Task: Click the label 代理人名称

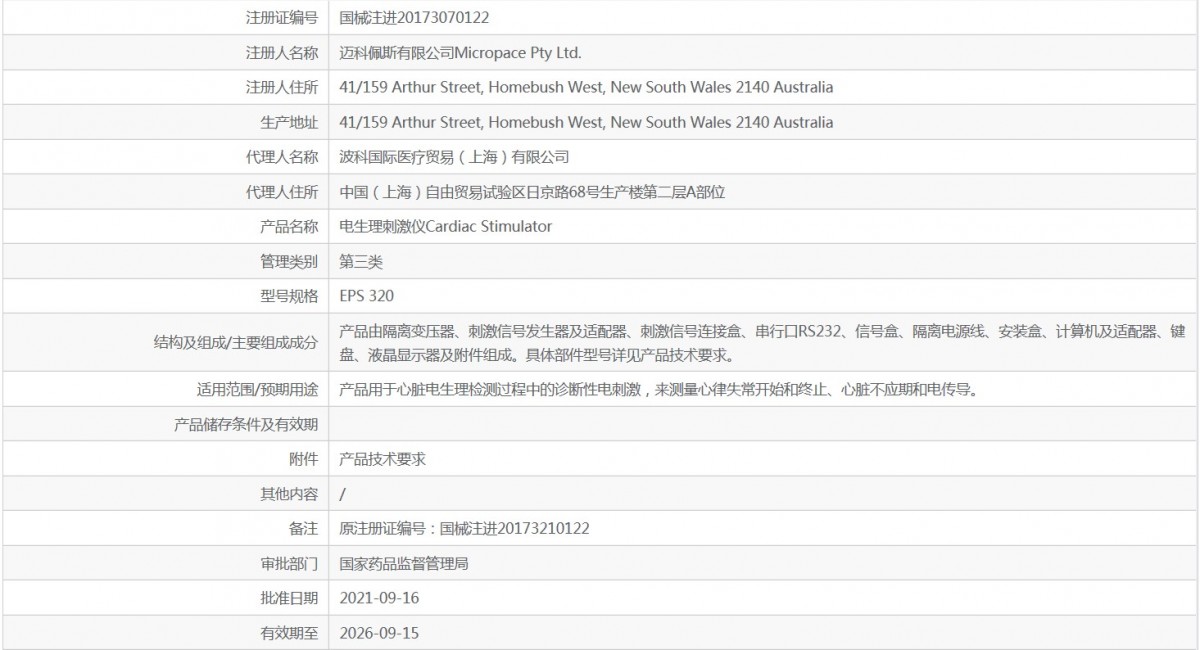Action: click(x=282, y=157)
